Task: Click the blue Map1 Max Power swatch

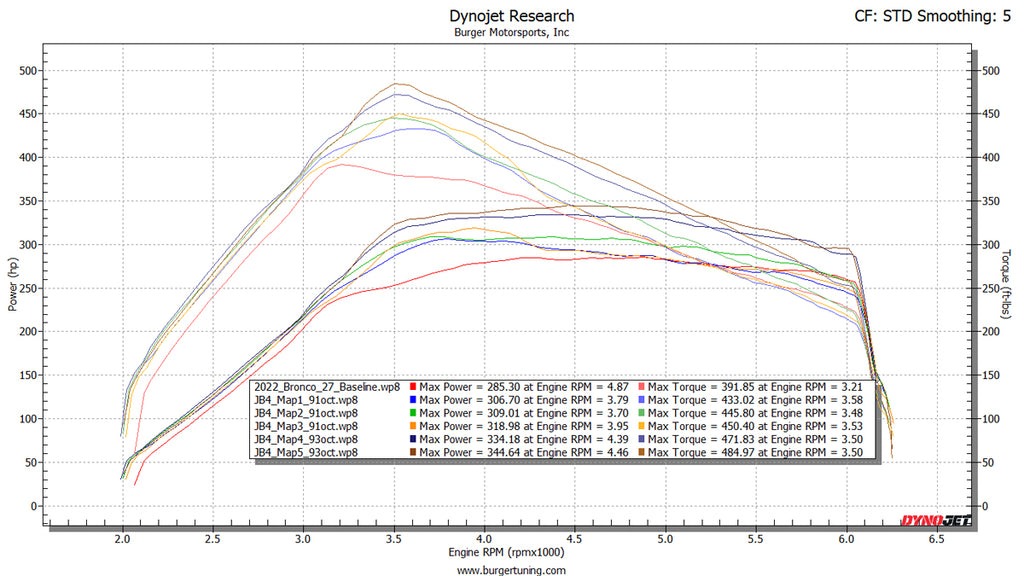Action: [x=411, y=399]
